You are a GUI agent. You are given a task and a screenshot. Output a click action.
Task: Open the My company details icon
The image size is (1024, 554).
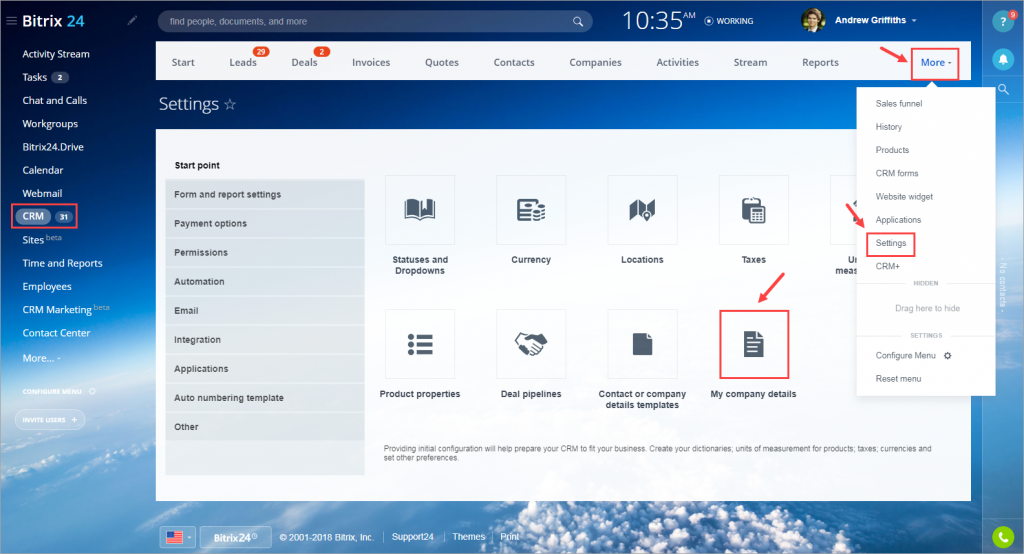[754, 344]
